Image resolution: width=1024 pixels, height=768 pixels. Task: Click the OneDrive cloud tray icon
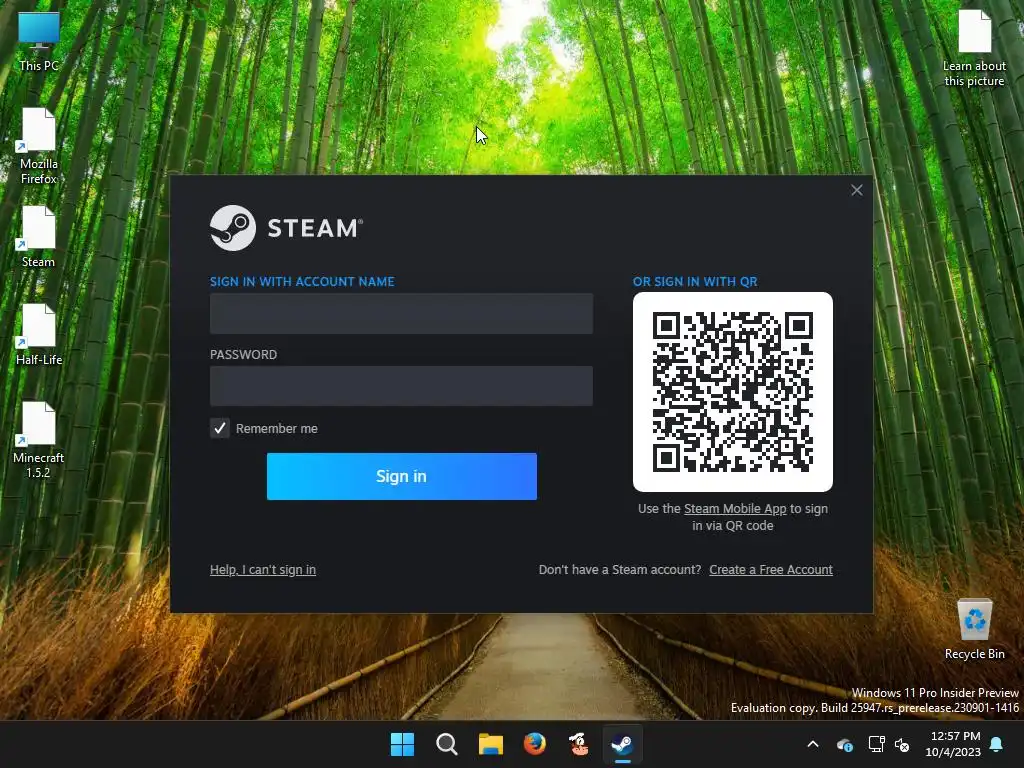[844, 744]
